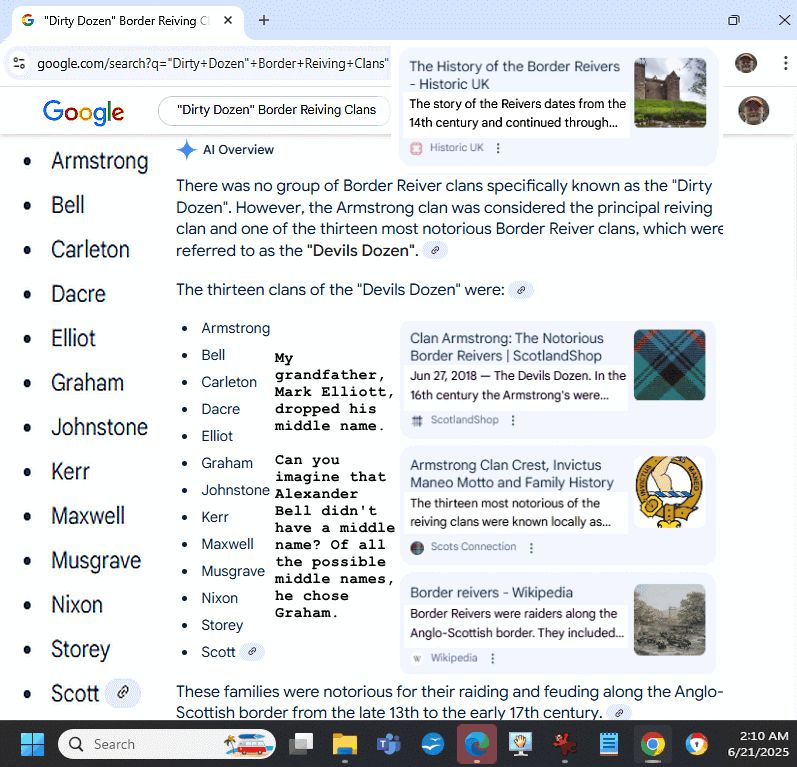Image resolution: width=797 pixels, height=767 pixels.
Task: Open more options for Historic UK source
Action: point(498,148)
